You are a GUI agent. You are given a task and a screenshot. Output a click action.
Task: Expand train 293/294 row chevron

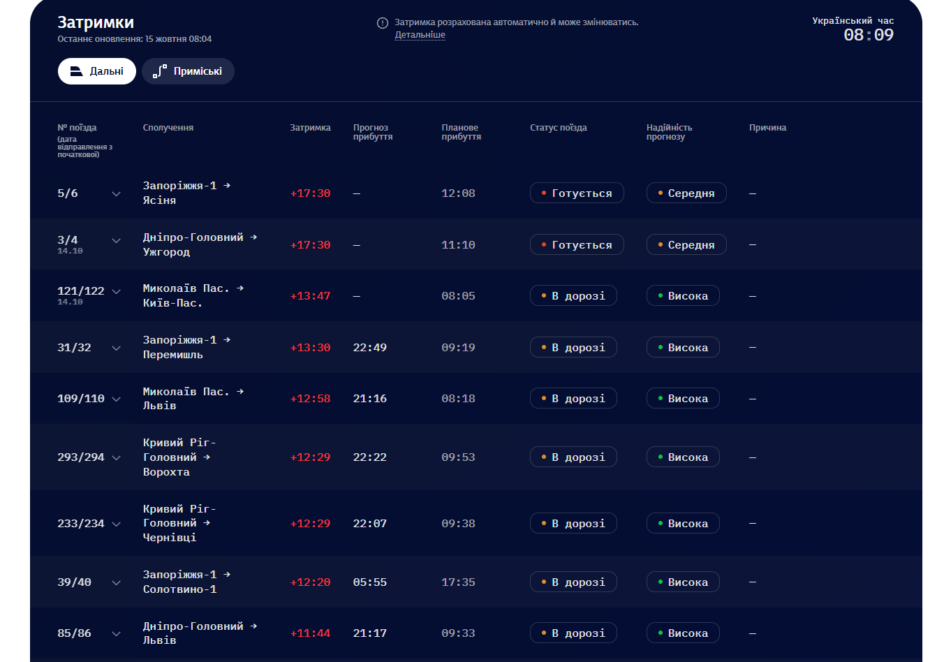[x=116, y=458]
